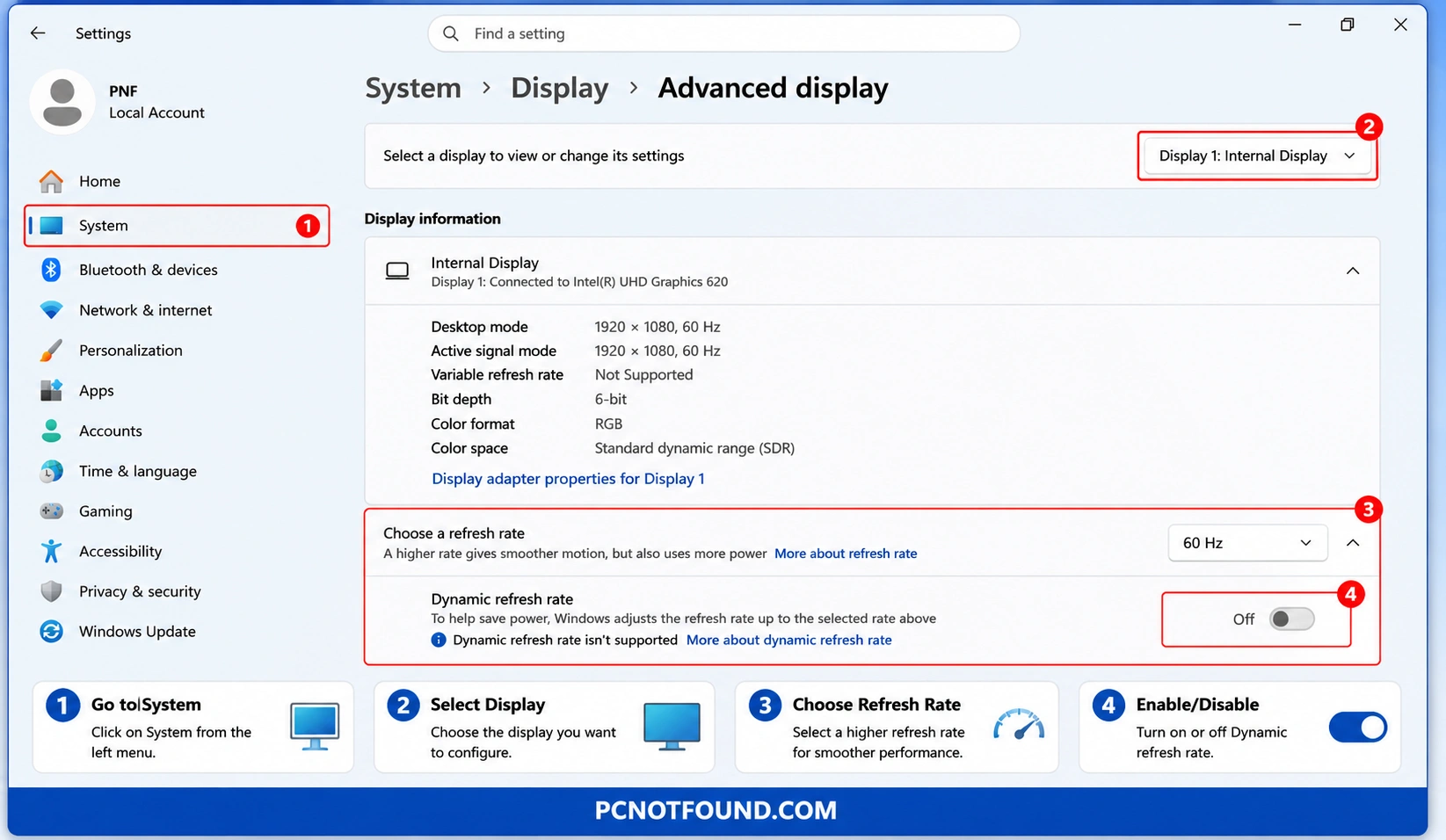The width and height of the screenshot is (1446, 840).
Task: Click the Accounts person icon
Action: 51,431
